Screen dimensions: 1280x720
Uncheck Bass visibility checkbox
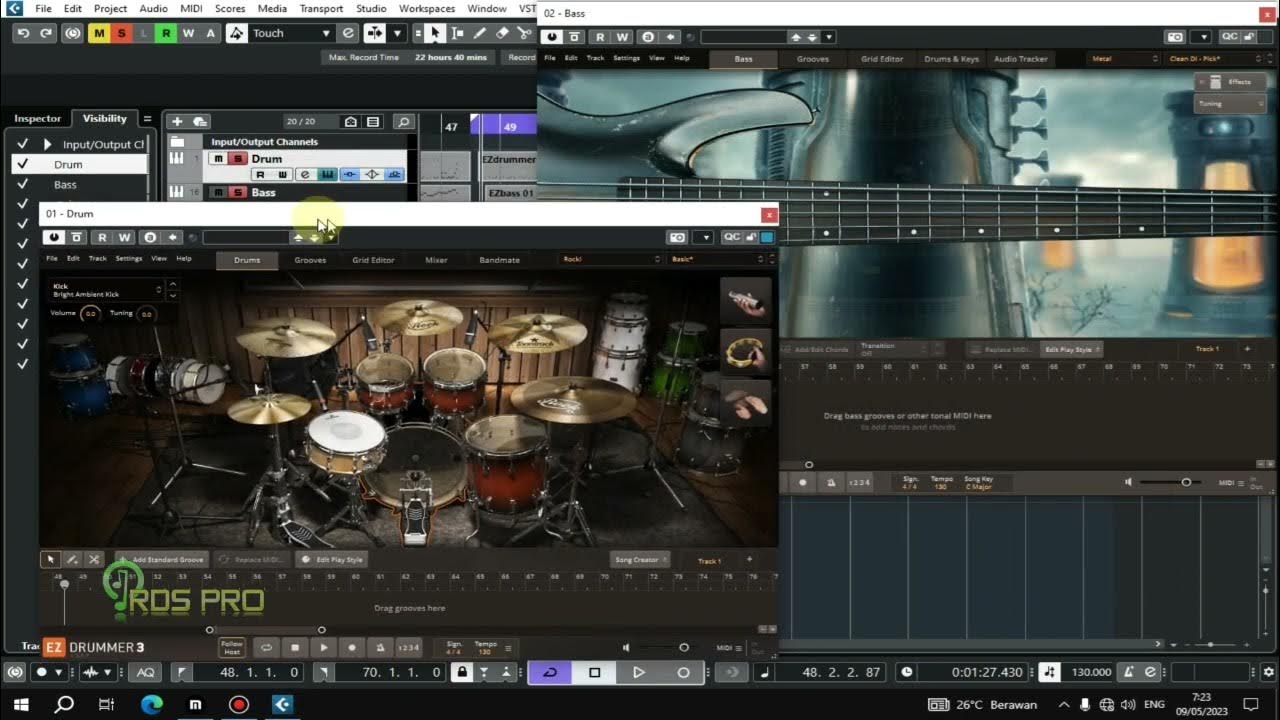point(22,184)
